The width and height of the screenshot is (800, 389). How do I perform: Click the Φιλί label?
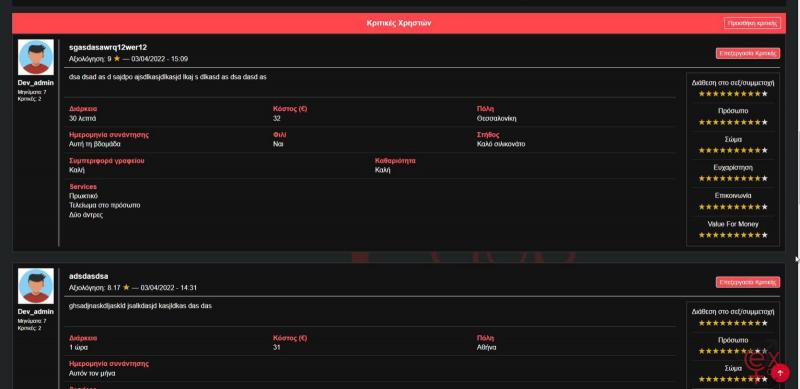point(280,135)
